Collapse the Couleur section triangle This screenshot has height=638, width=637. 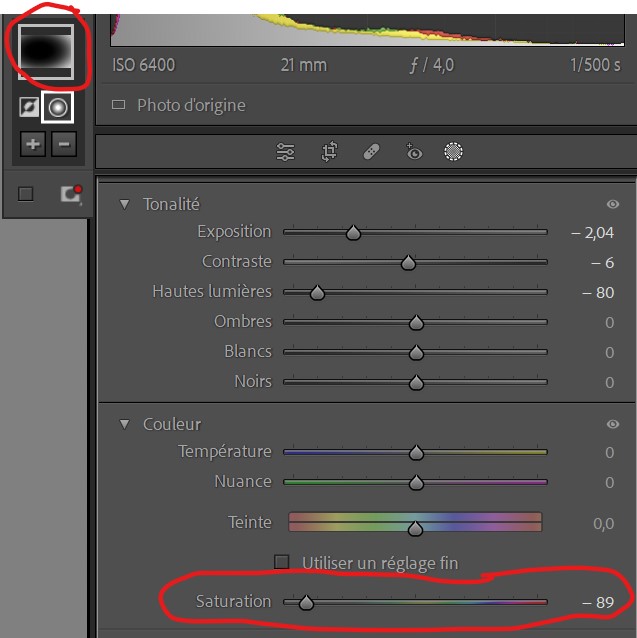125,424
